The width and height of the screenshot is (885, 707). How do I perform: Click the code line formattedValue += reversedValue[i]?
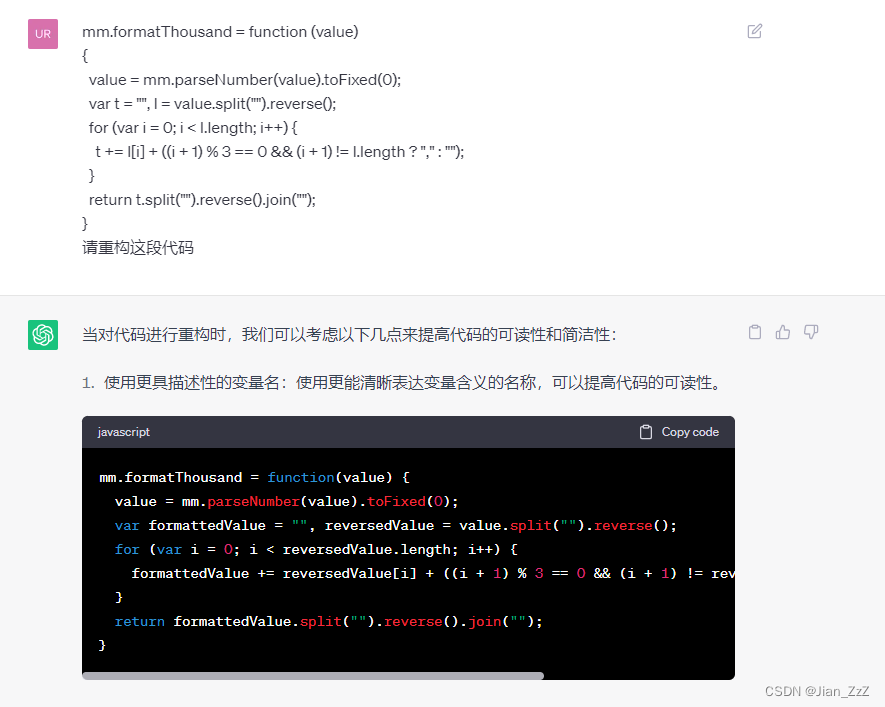[433, 574]
